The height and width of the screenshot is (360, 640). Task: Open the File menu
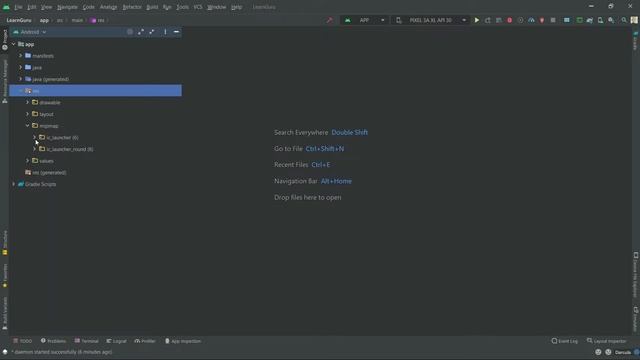[18, 7]
